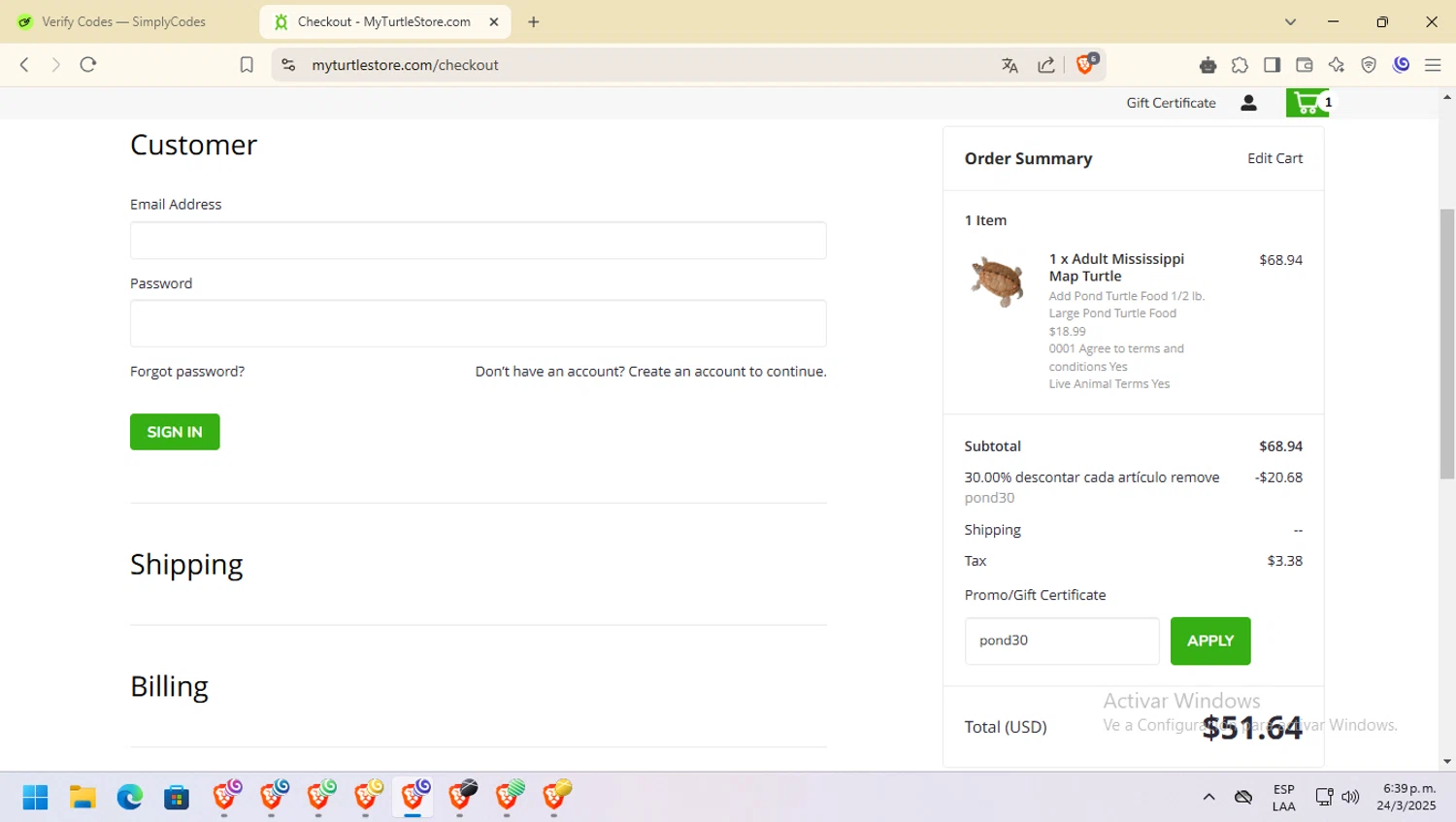This screenshot has height=822, width=1456.
Task: Click the Billing section heading
Action: (169, 687)
